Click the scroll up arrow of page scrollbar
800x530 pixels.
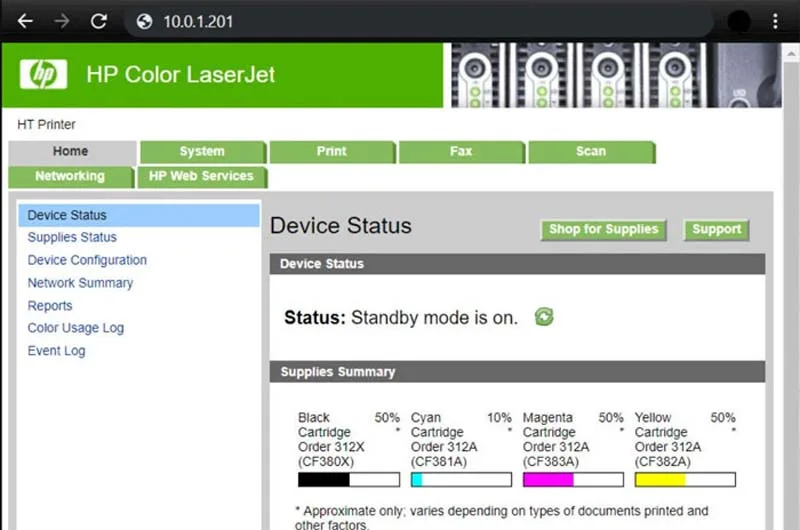click(791, 53)
